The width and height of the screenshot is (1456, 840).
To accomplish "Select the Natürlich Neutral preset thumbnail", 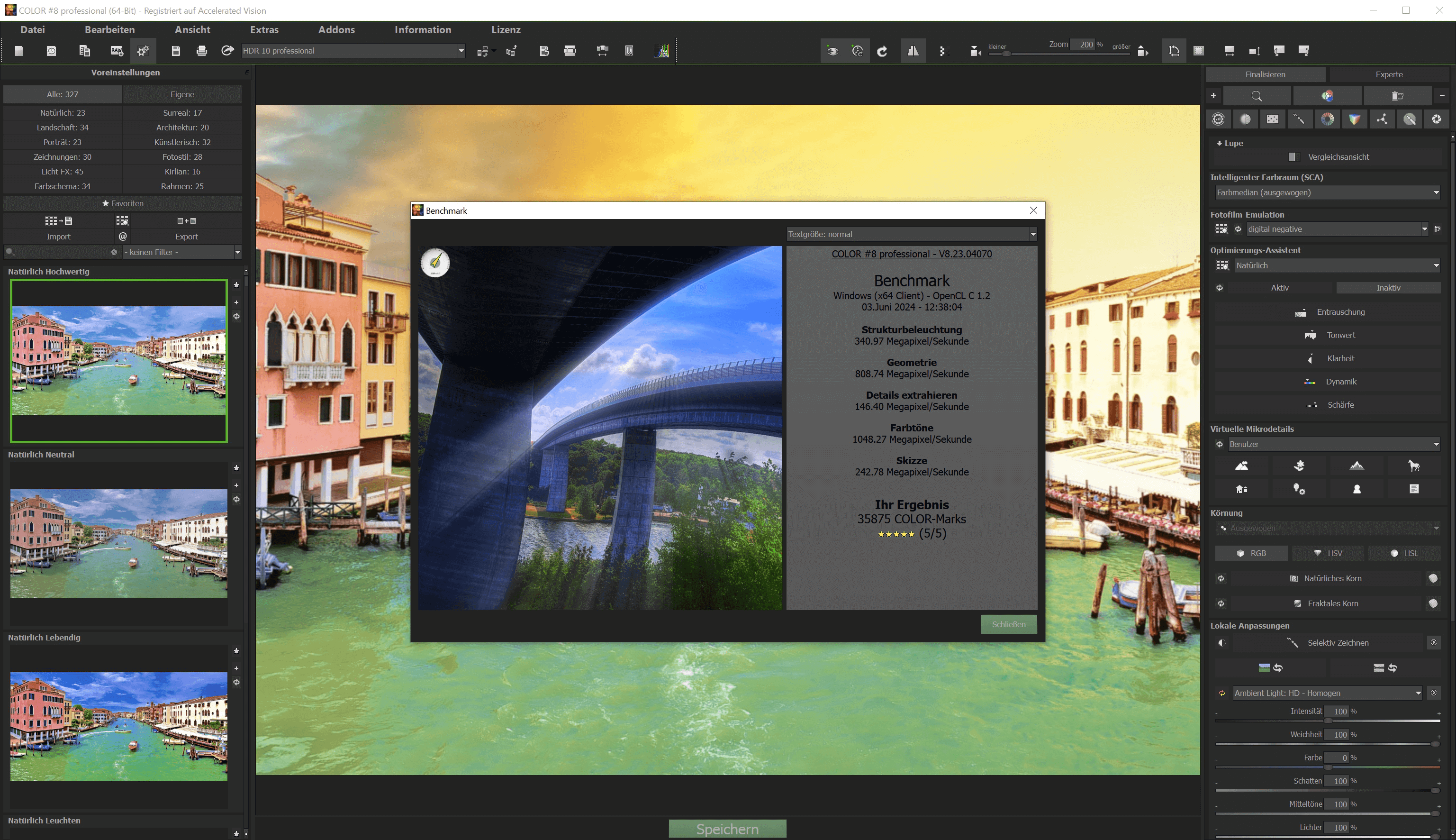I will (x=119, y=543).
